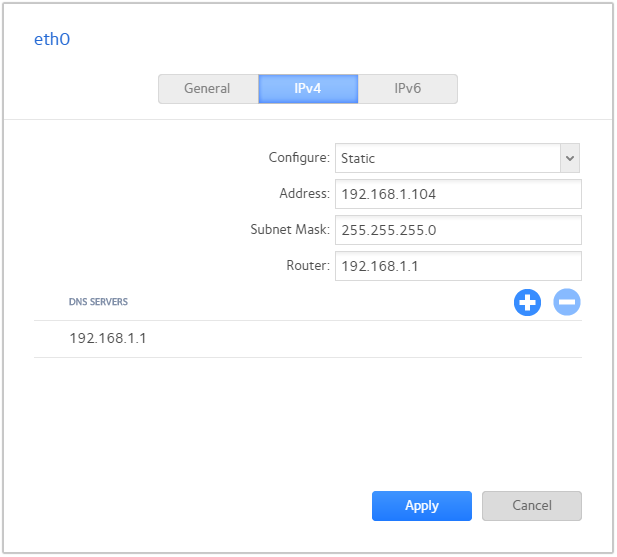
Task: Cancel the network configuration dialog
Action: coord(531,506)
